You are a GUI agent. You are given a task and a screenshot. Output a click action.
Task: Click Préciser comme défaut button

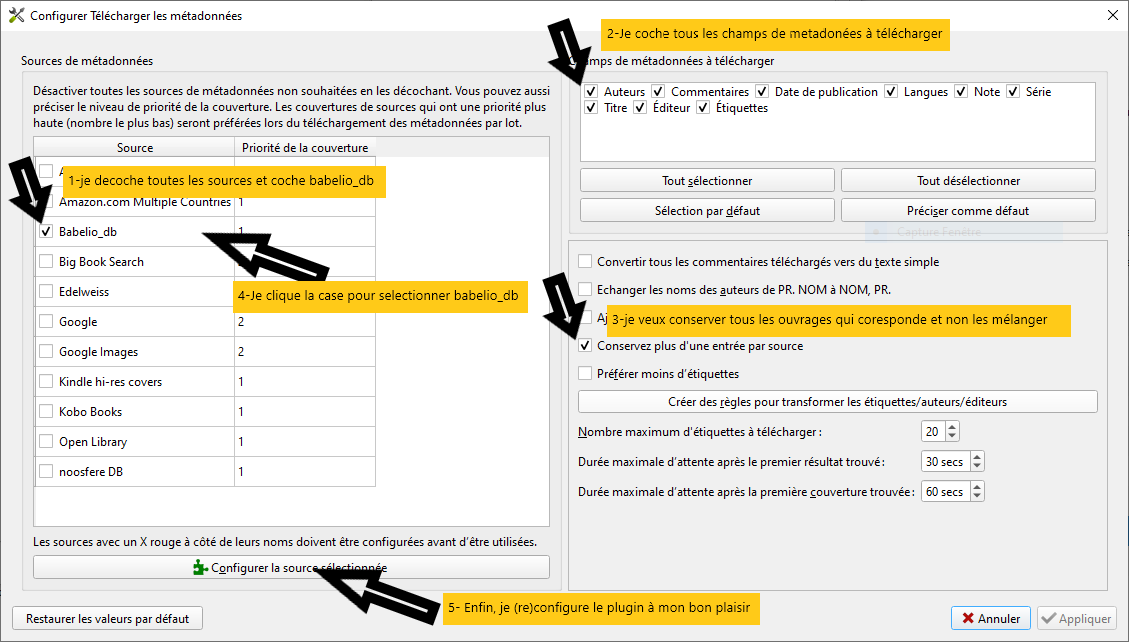[968, 211]
